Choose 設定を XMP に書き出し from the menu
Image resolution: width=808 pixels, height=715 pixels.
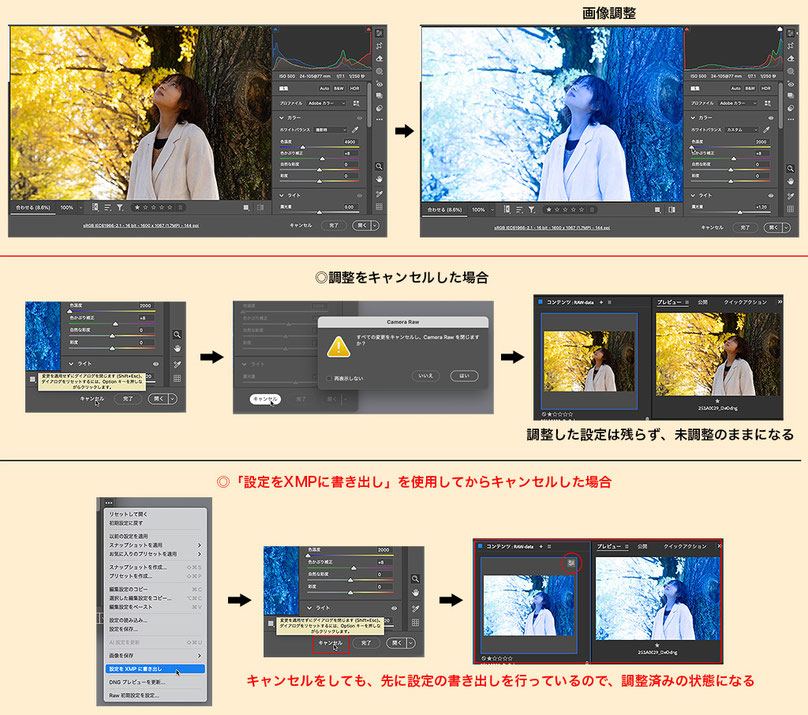pyautogui.click(x=155, y=669)
